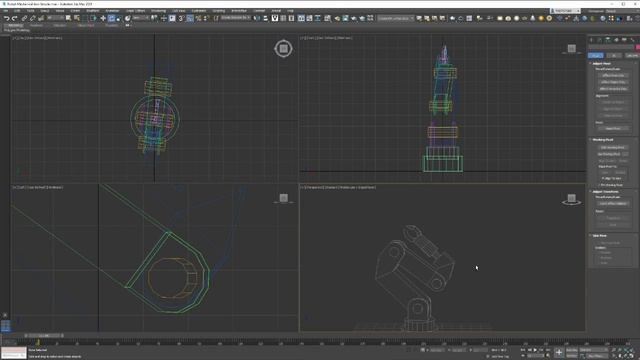Open the Create command panel tab
Image resolution: width=640 pixels, height=360 pixels.
tap(591, 40)
